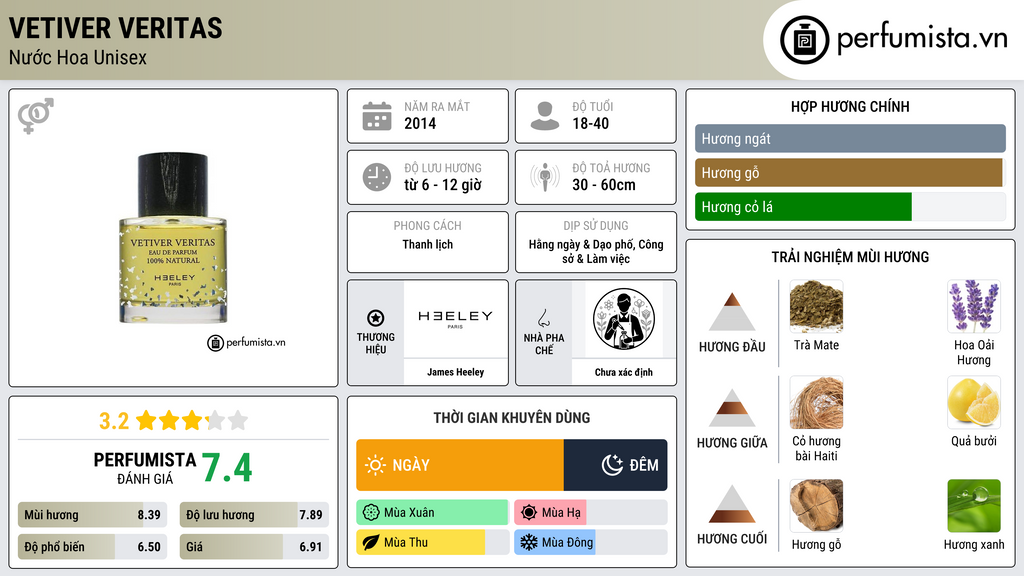Click the brown Hương gỗ accord bar
This screenshot has width=1024, height=576.
[x=849, y=172]
